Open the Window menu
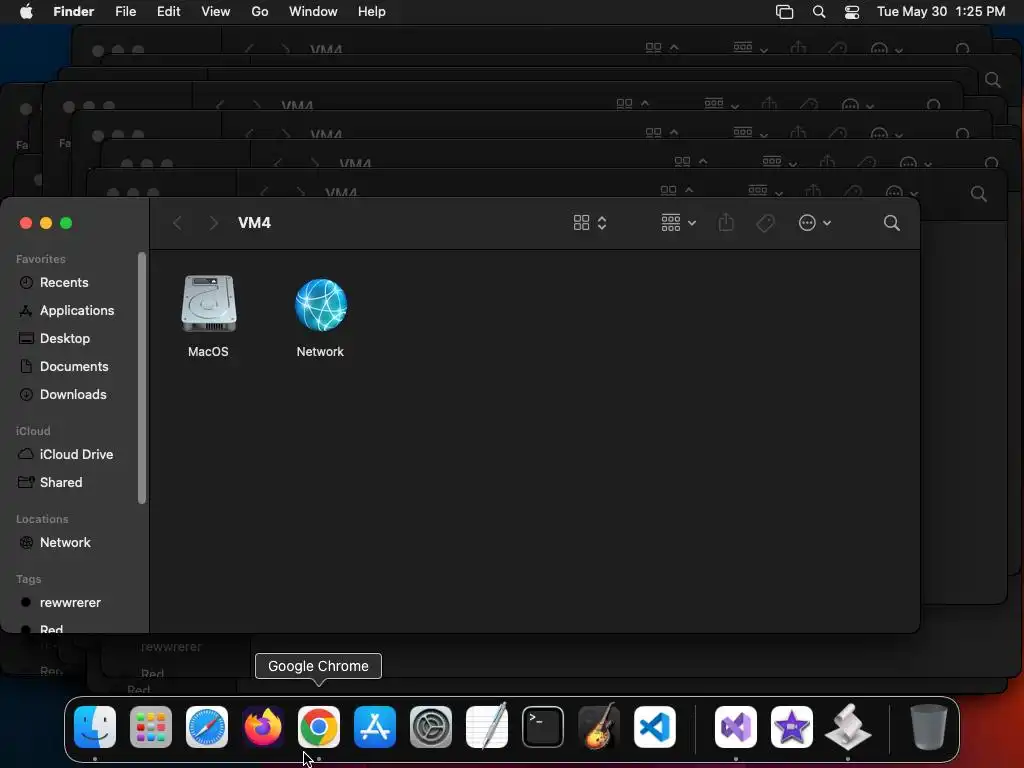The image size is (1024, 768). pyautogui.click(x=313, y=12)
